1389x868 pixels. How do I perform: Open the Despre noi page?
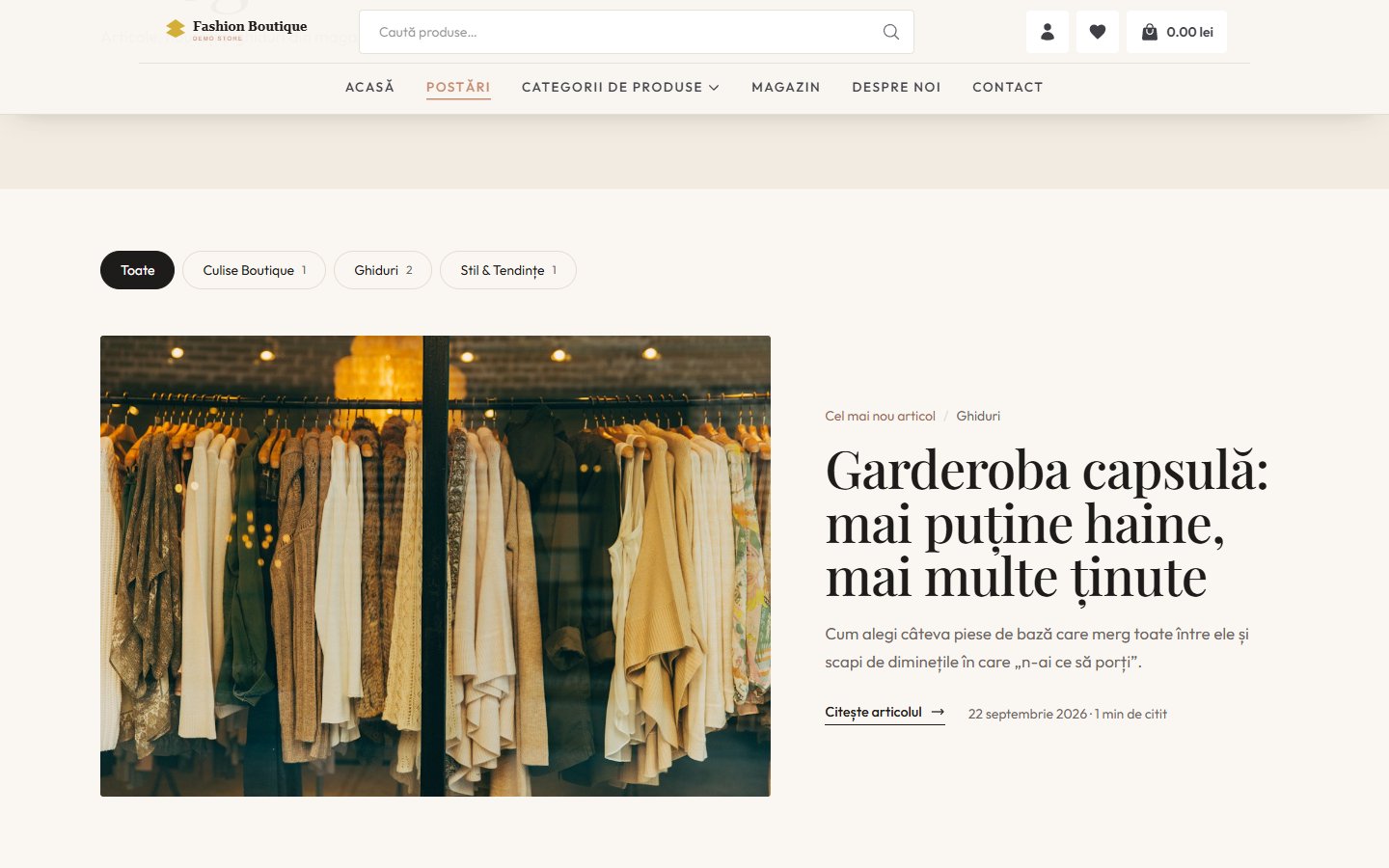point(896,87)
